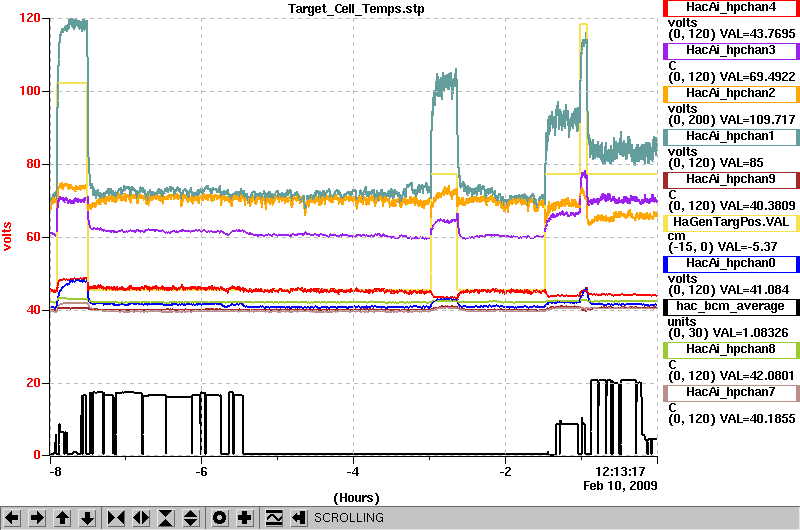Click the 100 label on the y-axis
This screenshot has height=530, width=800.
pyautogui.click(x=30, y=91)
